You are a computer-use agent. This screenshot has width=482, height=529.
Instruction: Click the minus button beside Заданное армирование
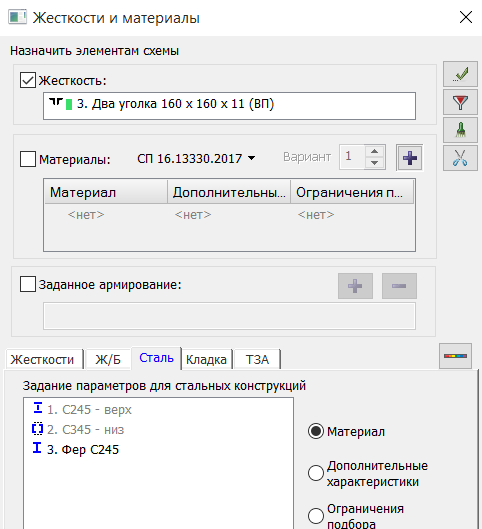(399, 286)
